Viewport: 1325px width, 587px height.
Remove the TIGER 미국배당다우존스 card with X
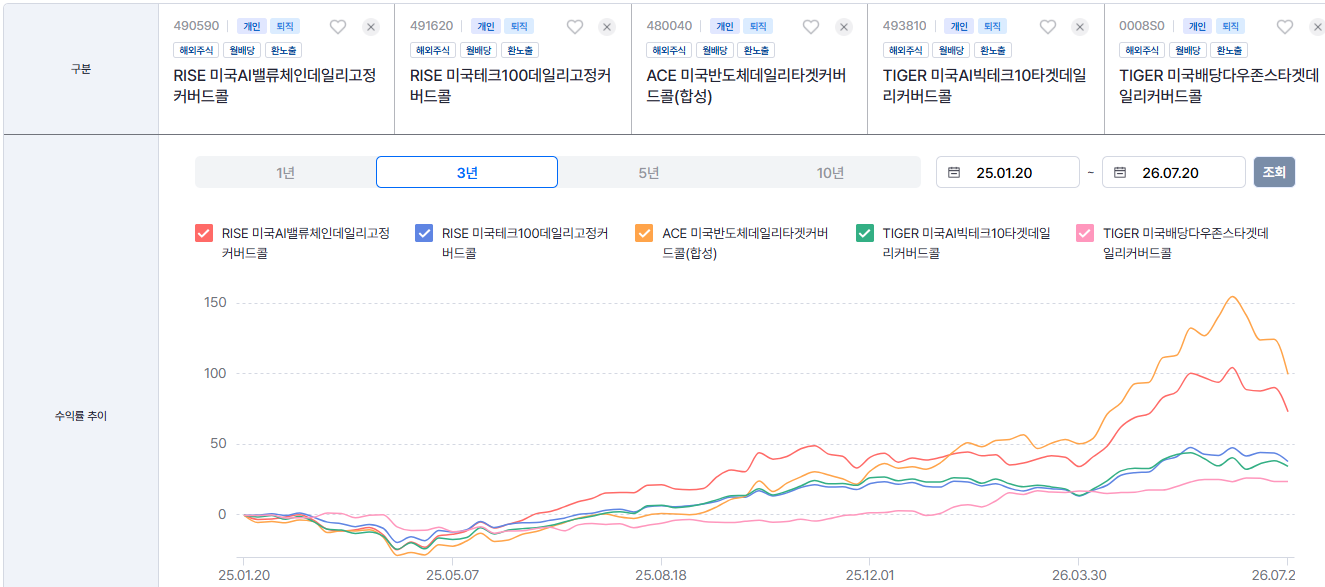(1316, 27)
